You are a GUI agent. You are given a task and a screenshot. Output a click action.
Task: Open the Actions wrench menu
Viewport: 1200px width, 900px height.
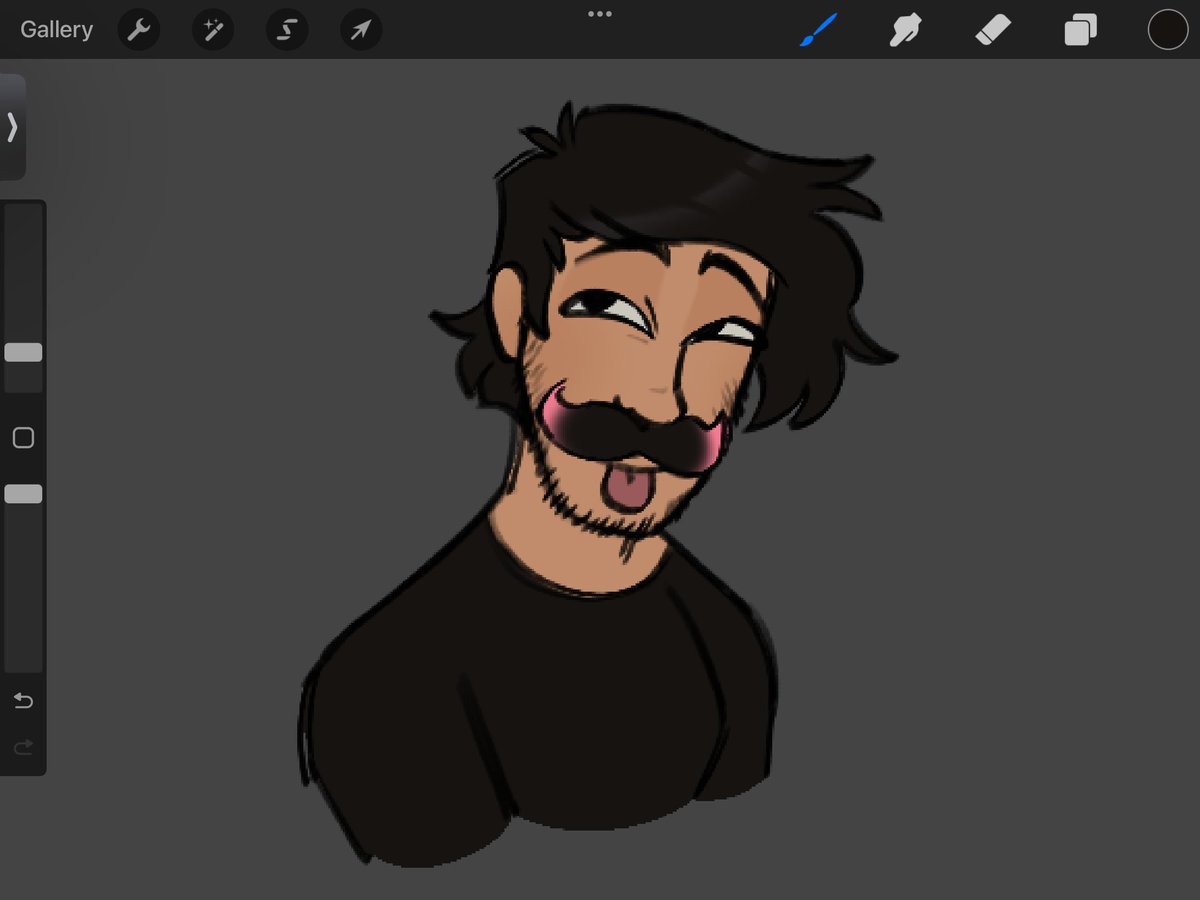point(139,30)
